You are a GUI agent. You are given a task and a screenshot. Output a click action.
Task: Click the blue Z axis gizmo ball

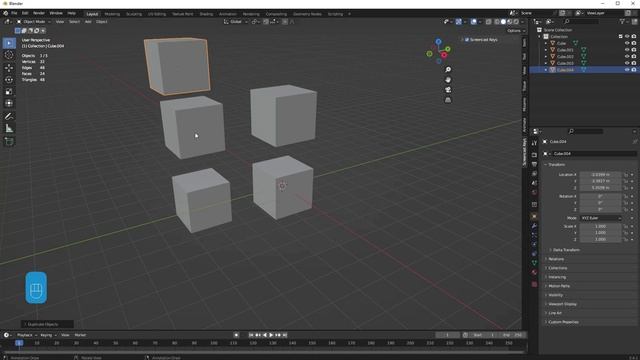(438, 42)
